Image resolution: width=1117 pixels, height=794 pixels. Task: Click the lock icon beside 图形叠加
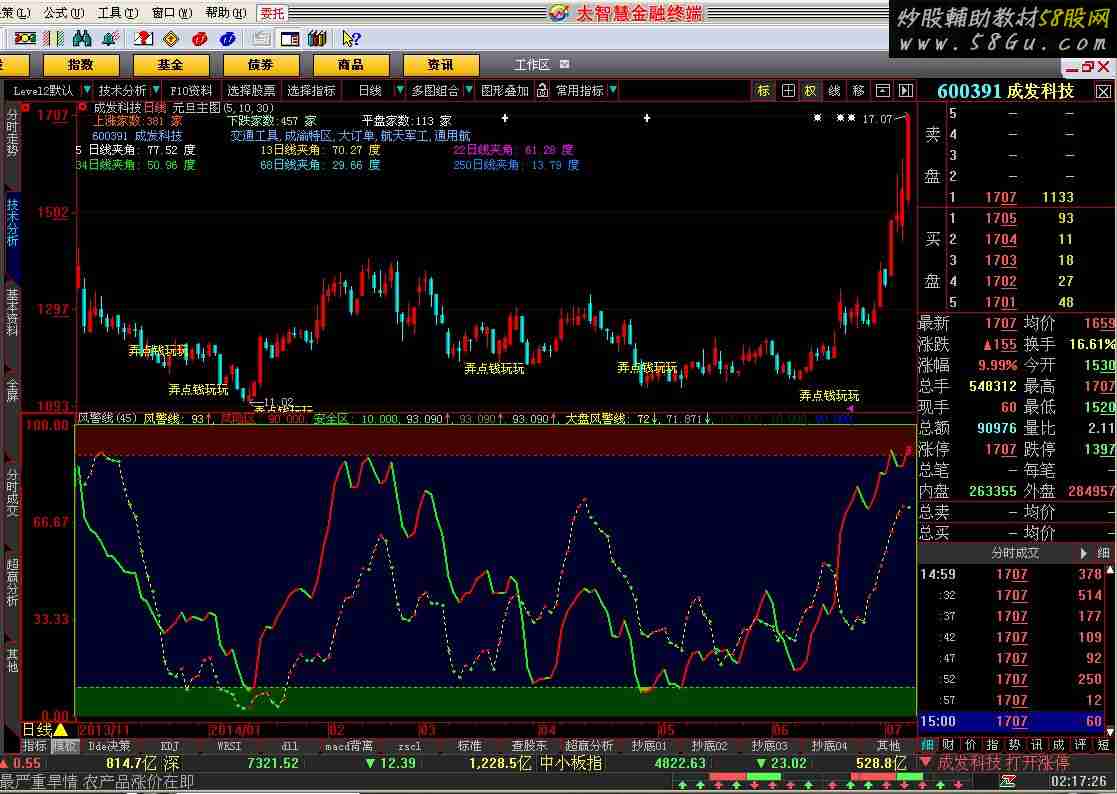click(542, 90)
